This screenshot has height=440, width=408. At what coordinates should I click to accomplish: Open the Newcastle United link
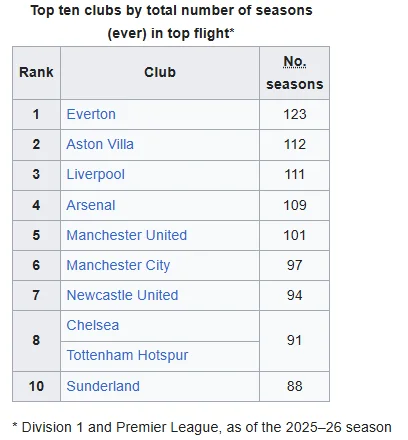(x=122, y=295)
